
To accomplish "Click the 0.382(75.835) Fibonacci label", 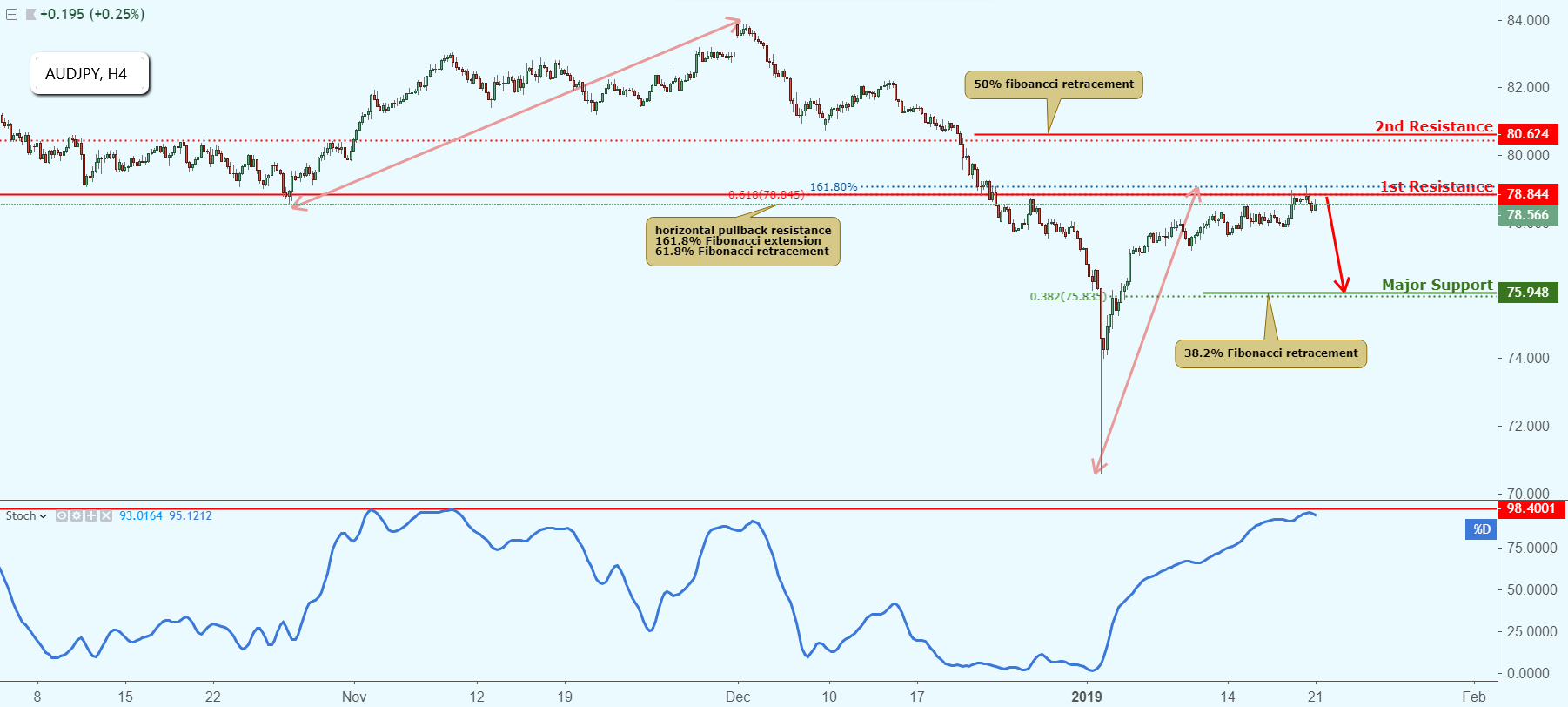I will (1068, 297).
